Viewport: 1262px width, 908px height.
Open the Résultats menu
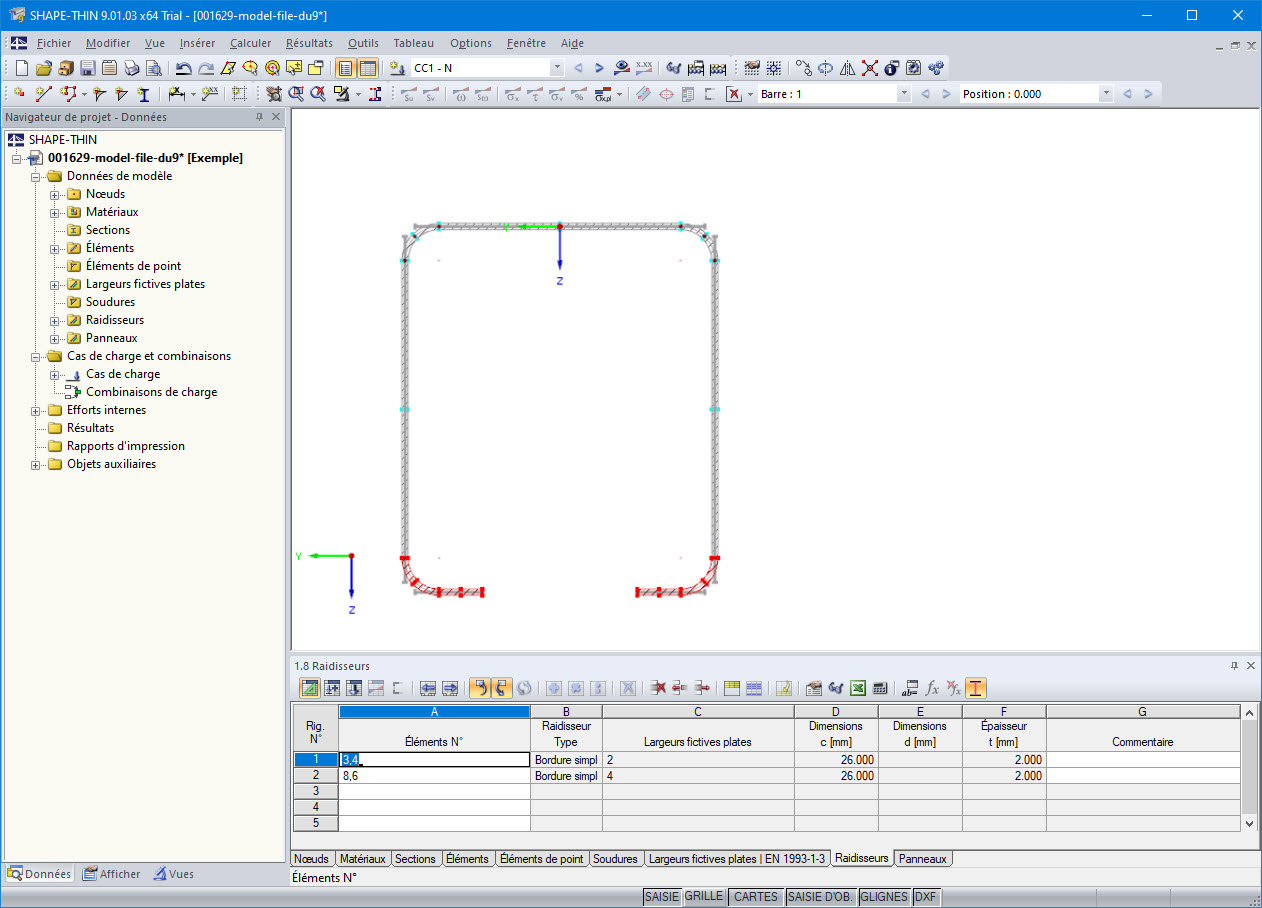point(310,43)
